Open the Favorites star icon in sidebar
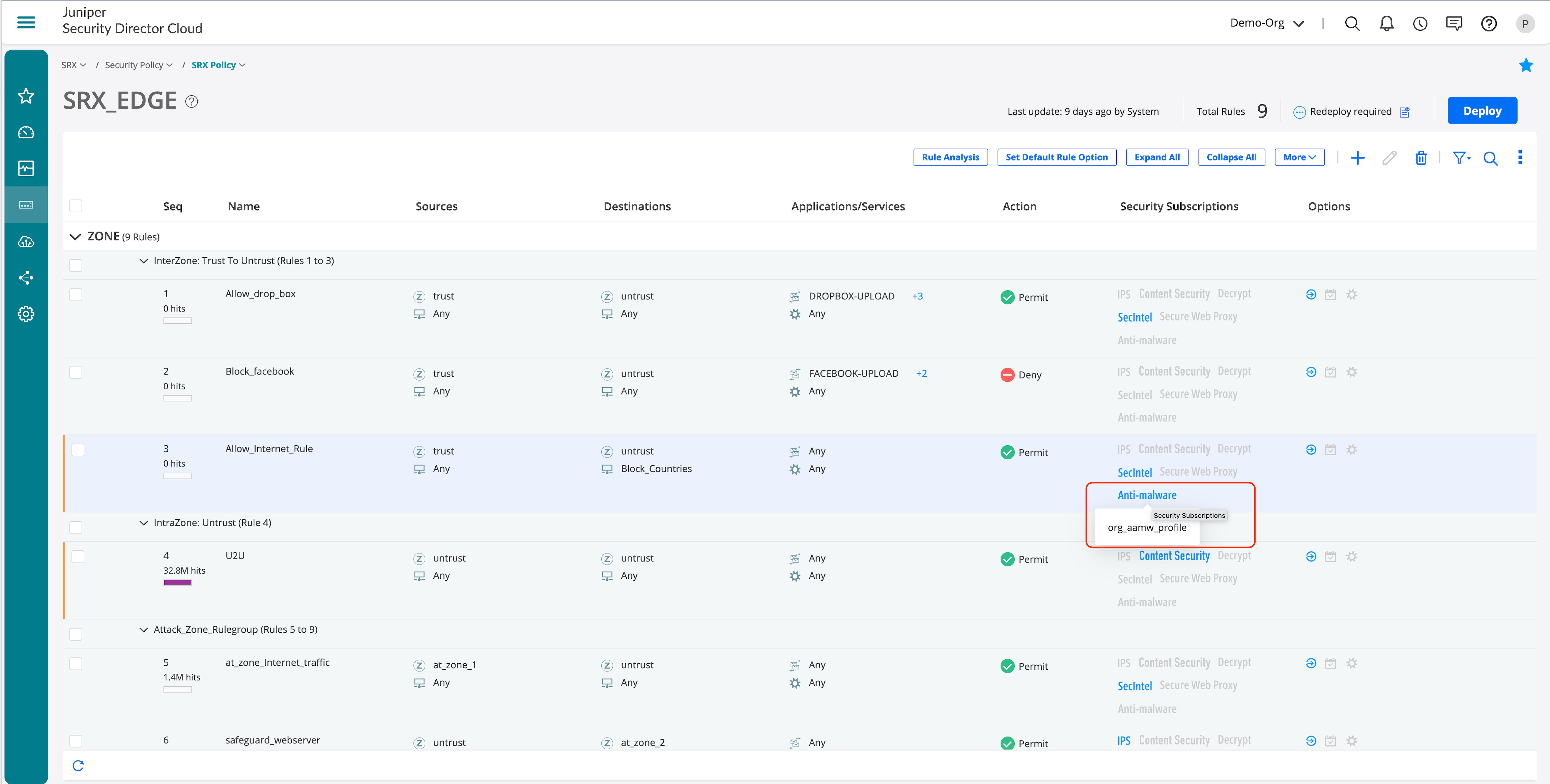Image resolution: width=1550 pixels, height=784 pixels. (x=26, y=96)
